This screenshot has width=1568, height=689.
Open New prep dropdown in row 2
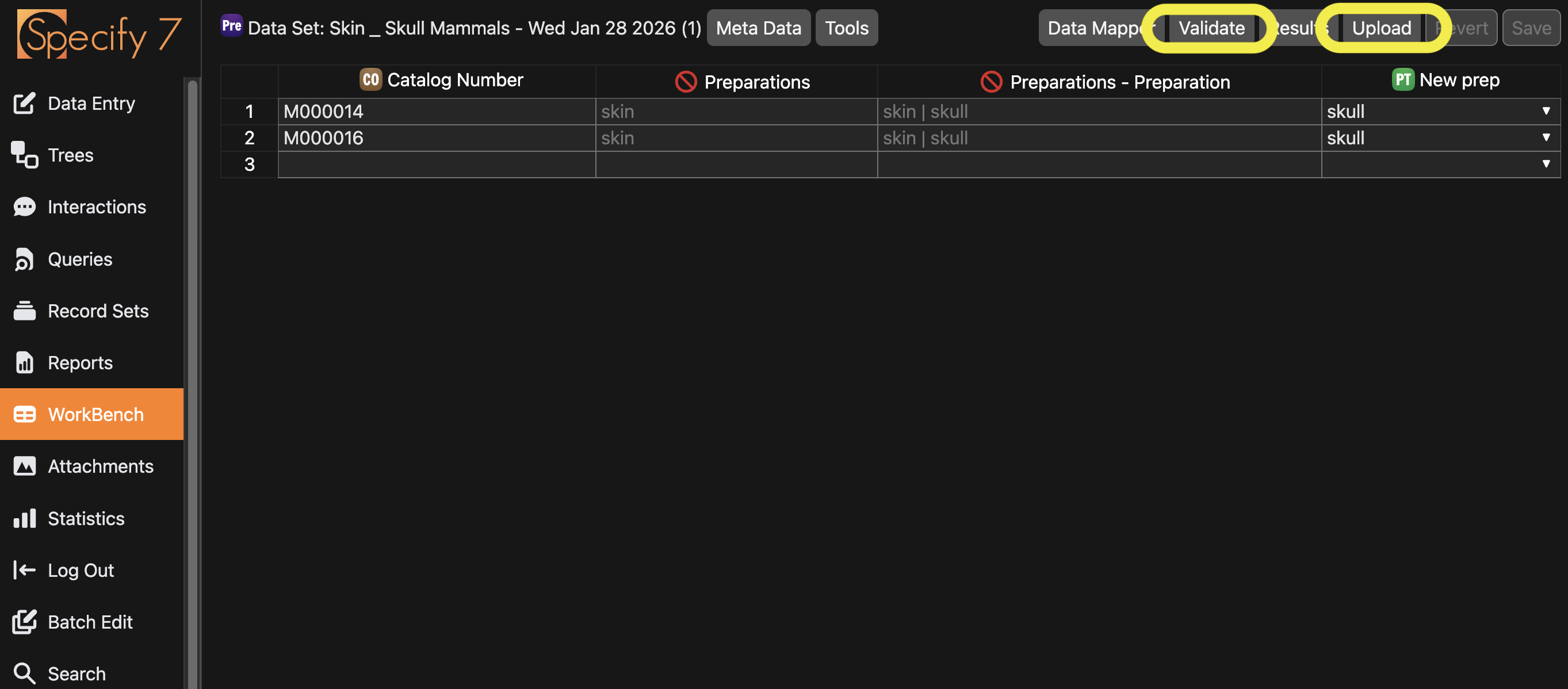click(x=1546, y=137)
